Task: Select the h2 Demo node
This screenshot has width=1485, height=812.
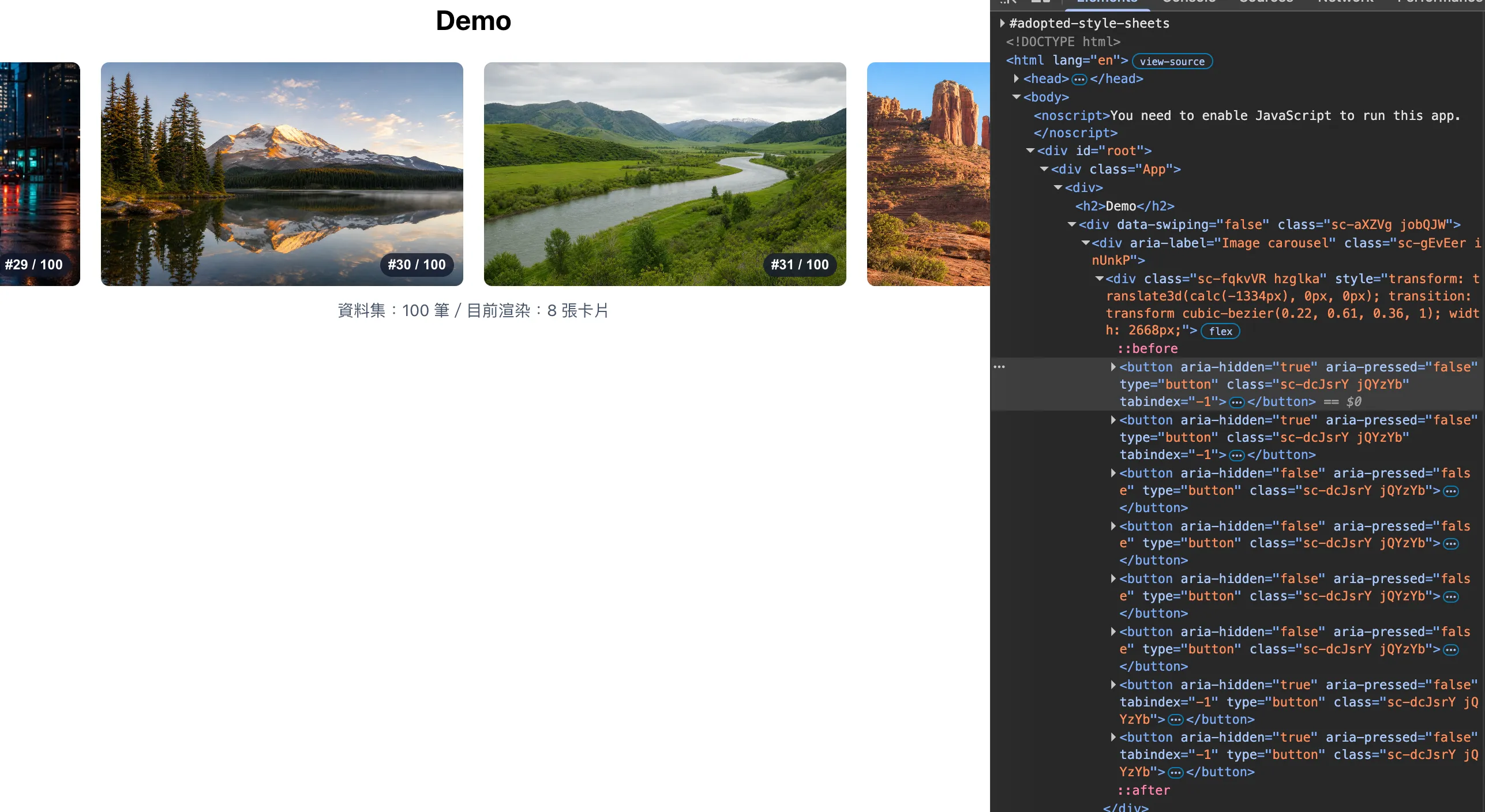Action: 1124,206
